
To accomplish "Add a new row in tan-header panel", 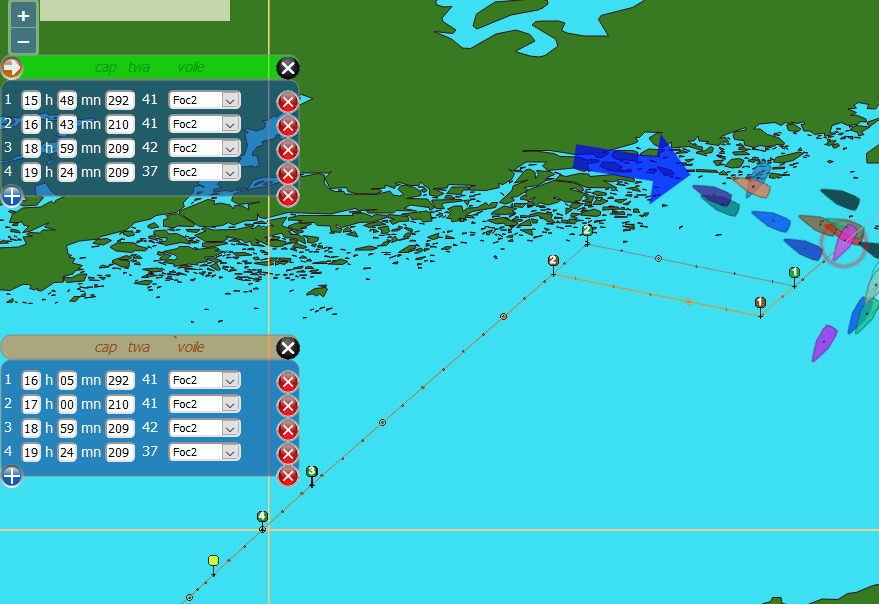I will [x=11, y=476].
